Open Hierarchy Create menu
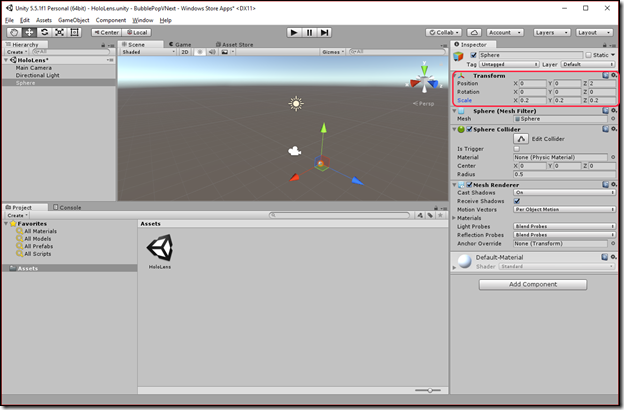The height and width of the screenshot is (410, 624). [17, 52]
